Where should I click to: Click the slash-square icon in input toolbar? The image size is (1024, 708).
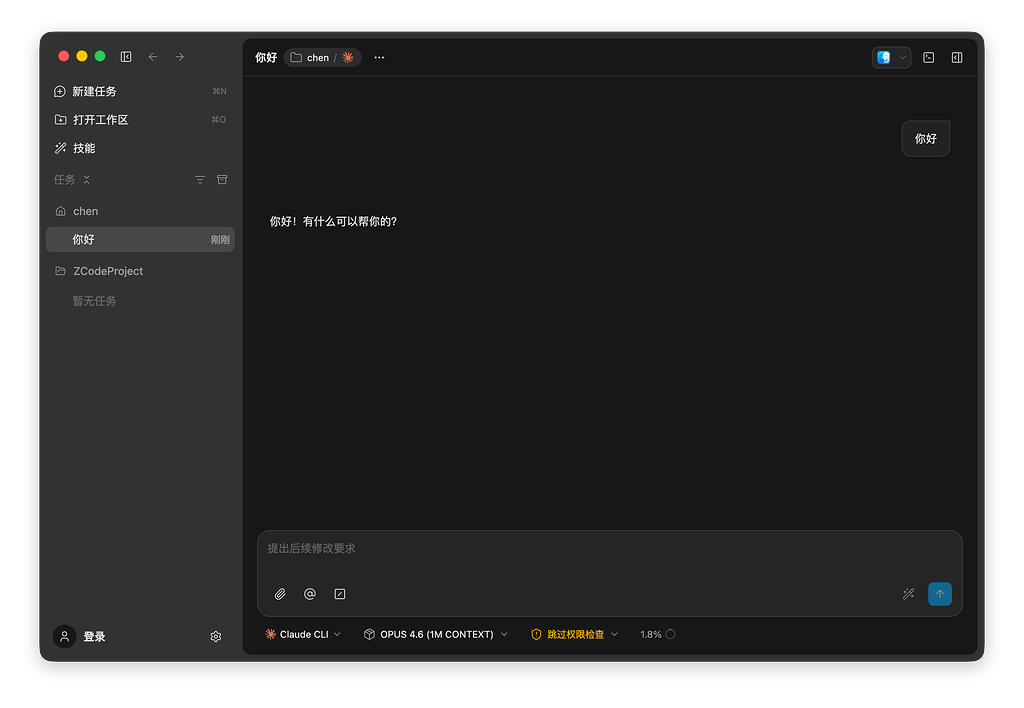click(340, 594)
